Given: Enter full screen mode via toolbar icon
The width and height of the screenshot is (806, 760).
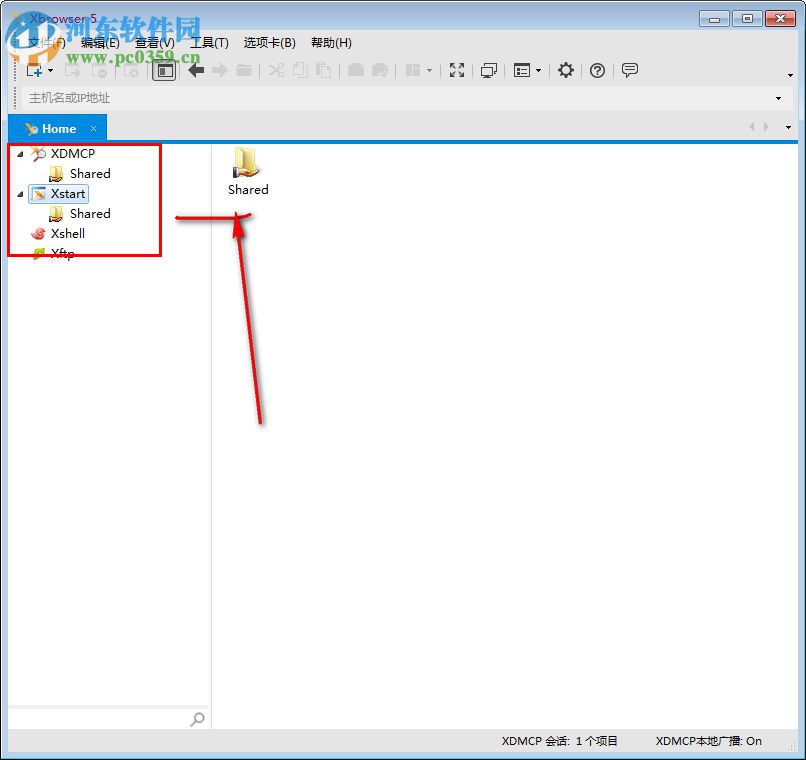Looking at the screenshot, I should pyautogui.click(x=456, y=70).
